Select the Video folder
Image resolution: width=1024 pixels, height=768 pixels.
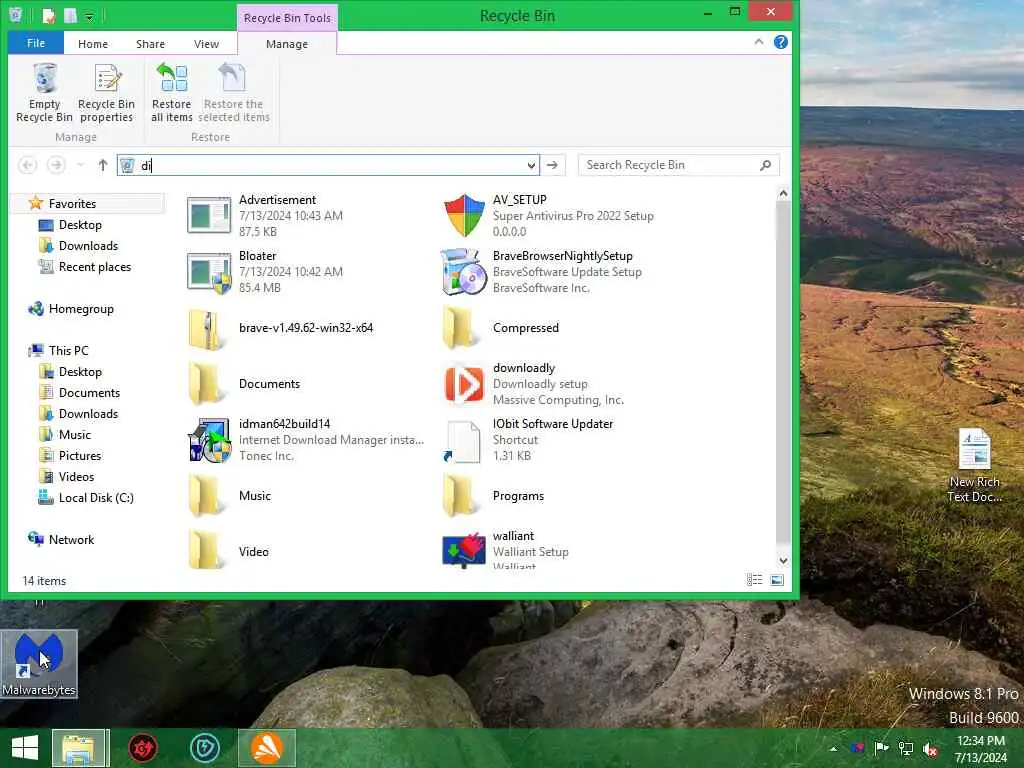205,552
